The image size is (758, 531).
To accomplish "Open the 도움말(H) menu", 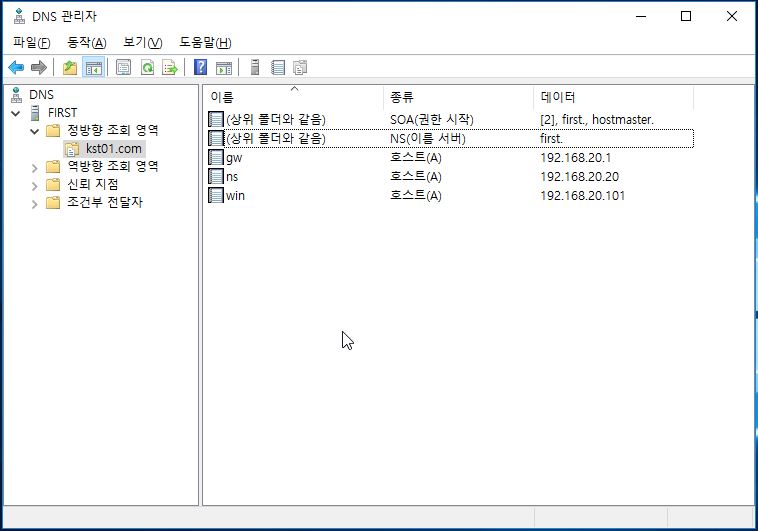I will [205, 43].
